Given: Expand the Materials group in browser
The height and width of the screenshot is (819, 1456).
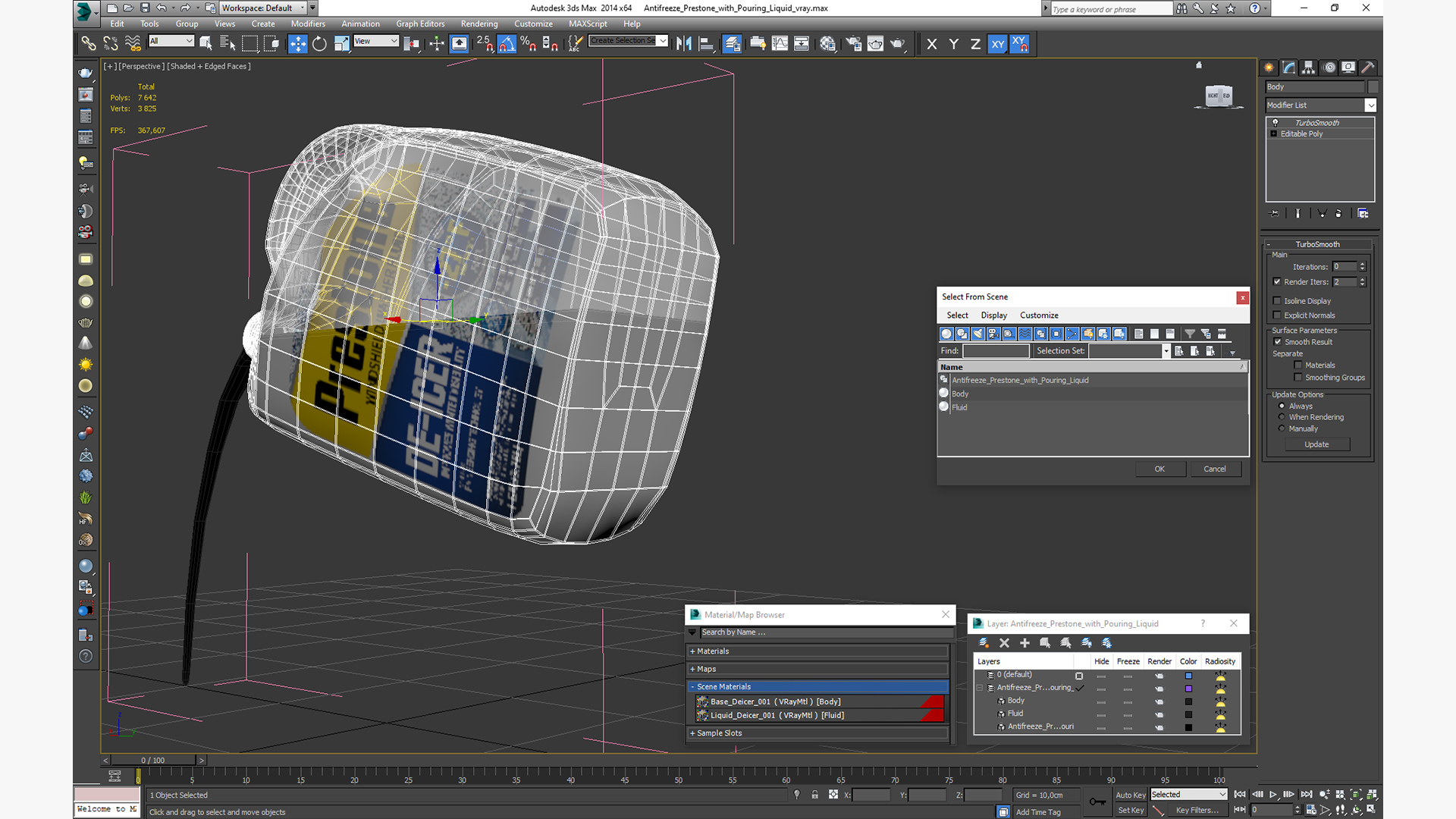Looking at the screenshot, I should click(x=818, y=651).
